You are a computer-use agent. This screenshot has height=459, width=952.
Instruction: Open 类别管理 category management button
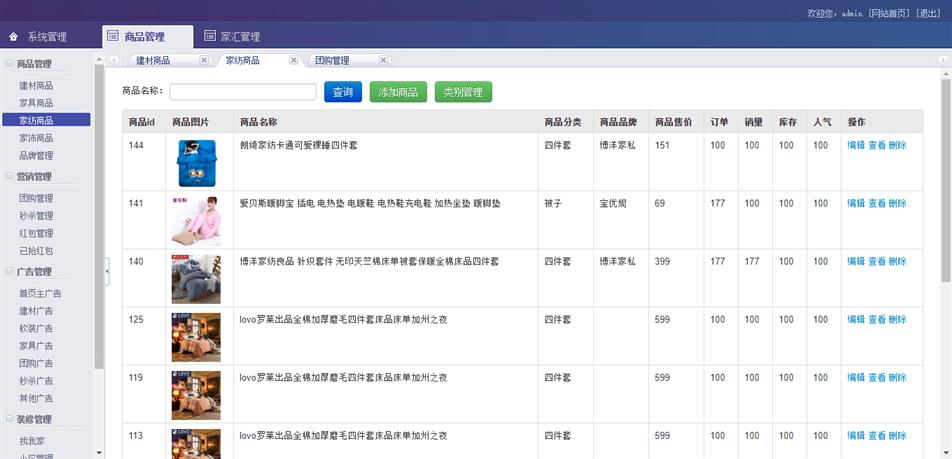[463, 92]
